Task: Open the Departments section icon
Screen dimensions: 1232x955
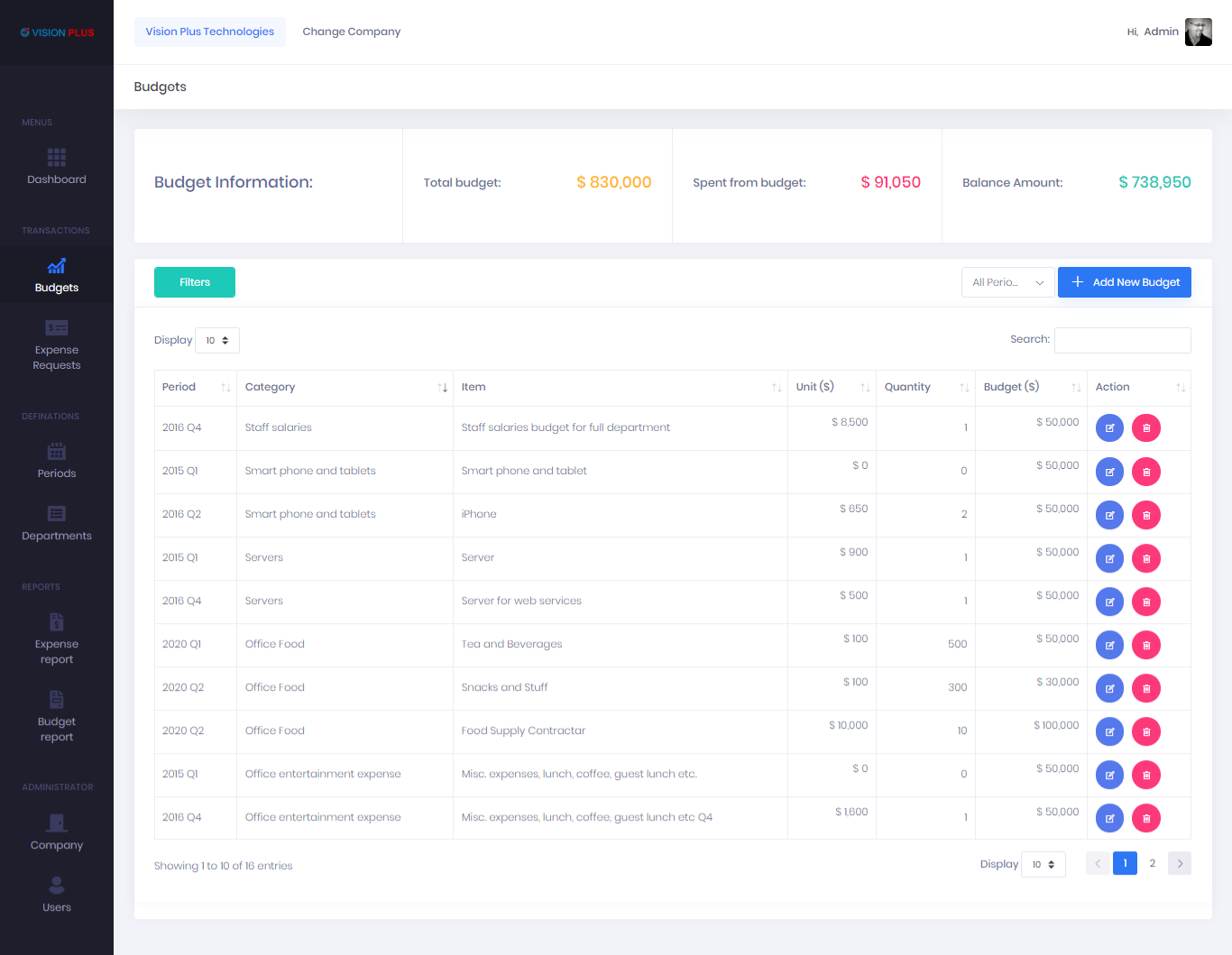Action: click(56, 514)
